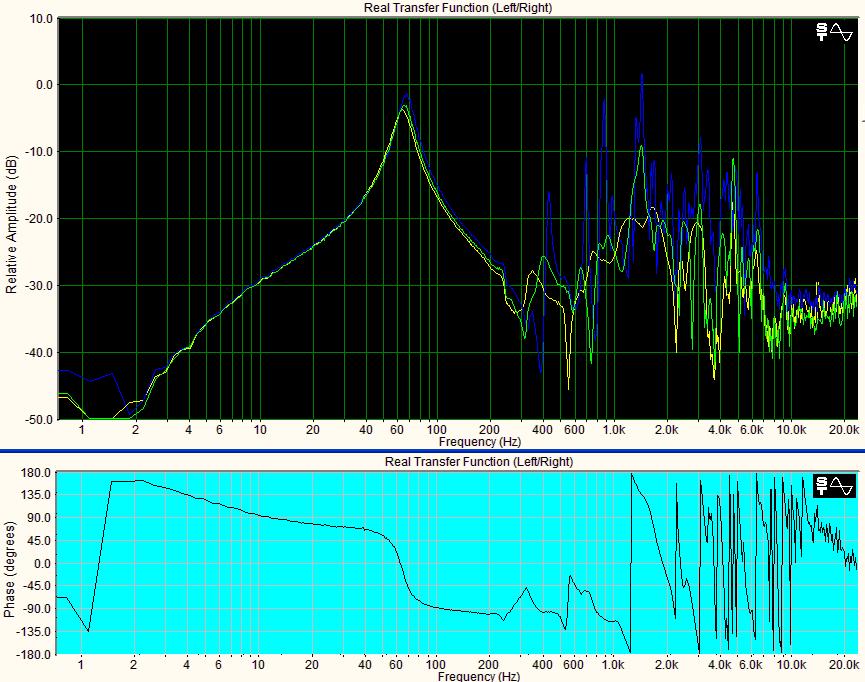Click the ST logo icon in the amplitude plot
The width and height of the screenshot is (865, 682).
[x=821, y=32]
